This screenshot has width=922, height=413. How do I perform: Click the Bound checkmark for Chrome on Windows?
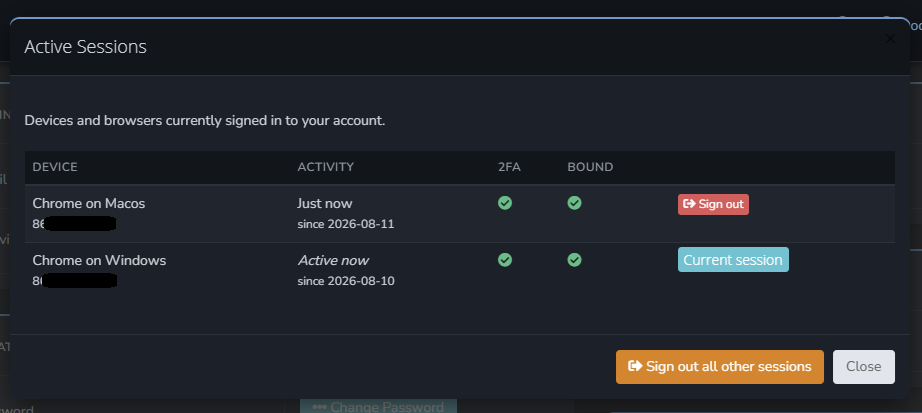pyautogui.click(x=574, y=259)
